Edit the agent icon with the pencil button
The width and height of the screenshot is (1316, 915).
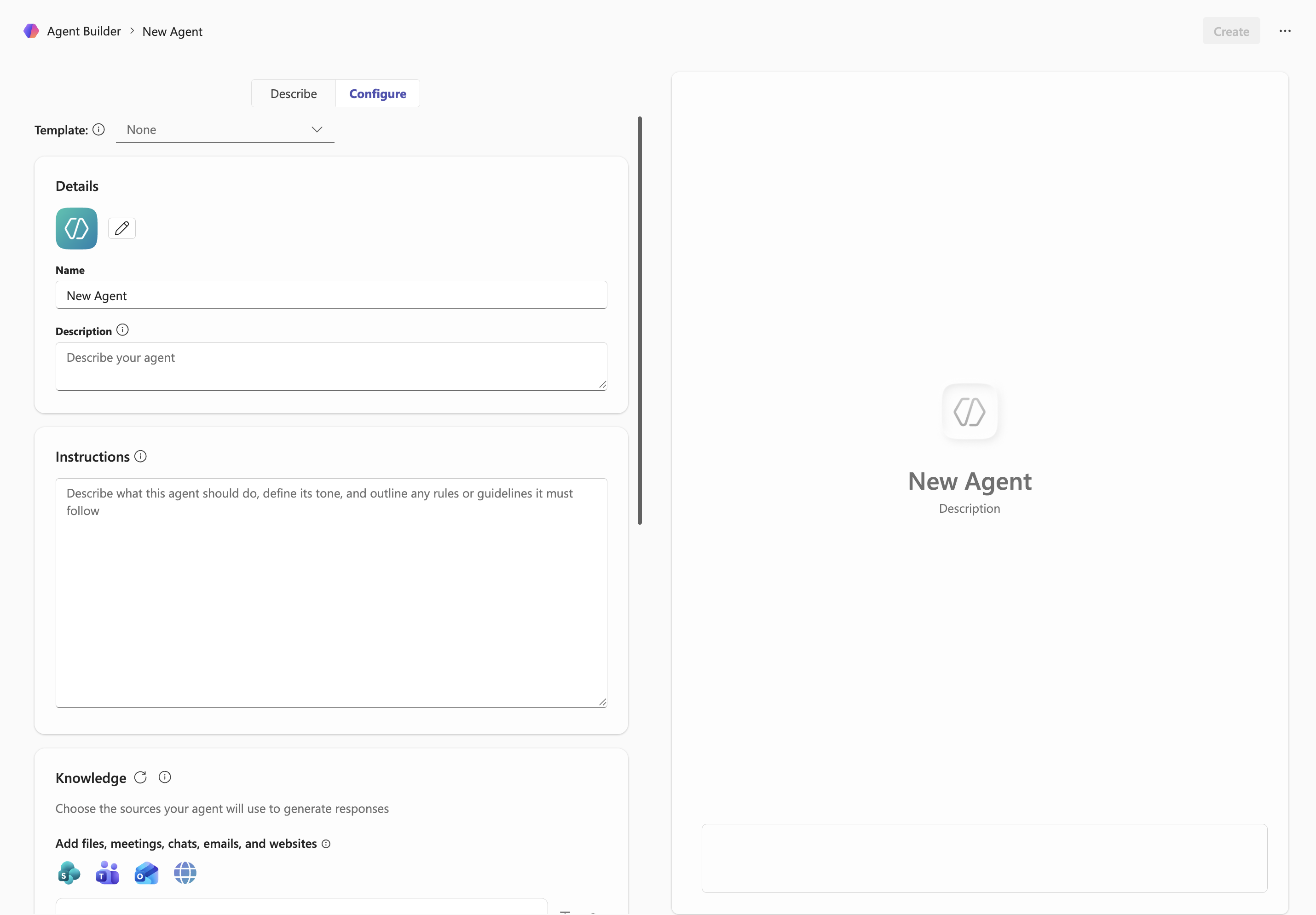click(121, 228)
